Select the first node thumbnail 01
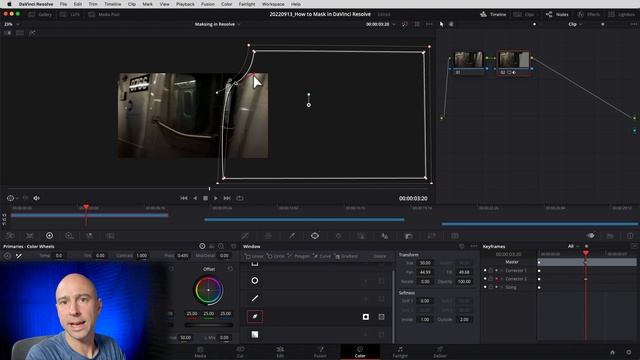Viewport: 640px width, 360px height. click(x=468, y=60)
